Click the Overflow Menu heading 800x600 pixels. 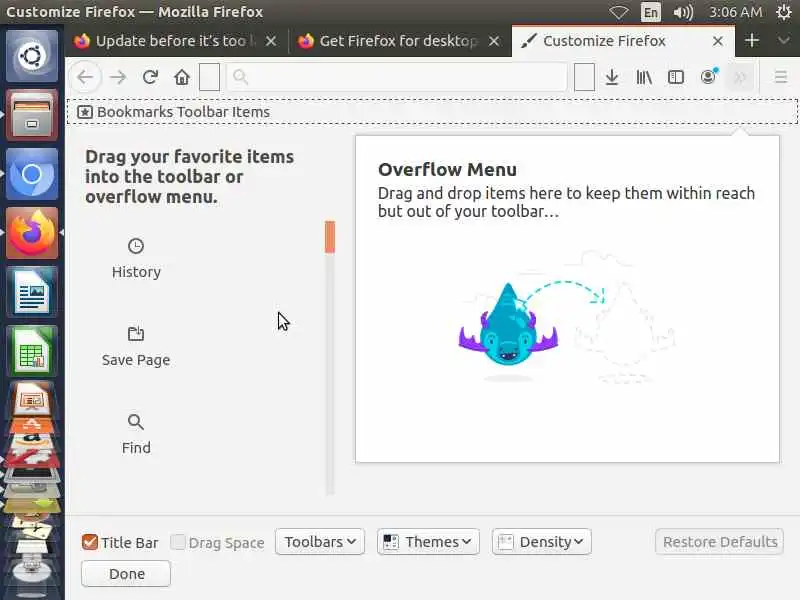tap(447, 169)
